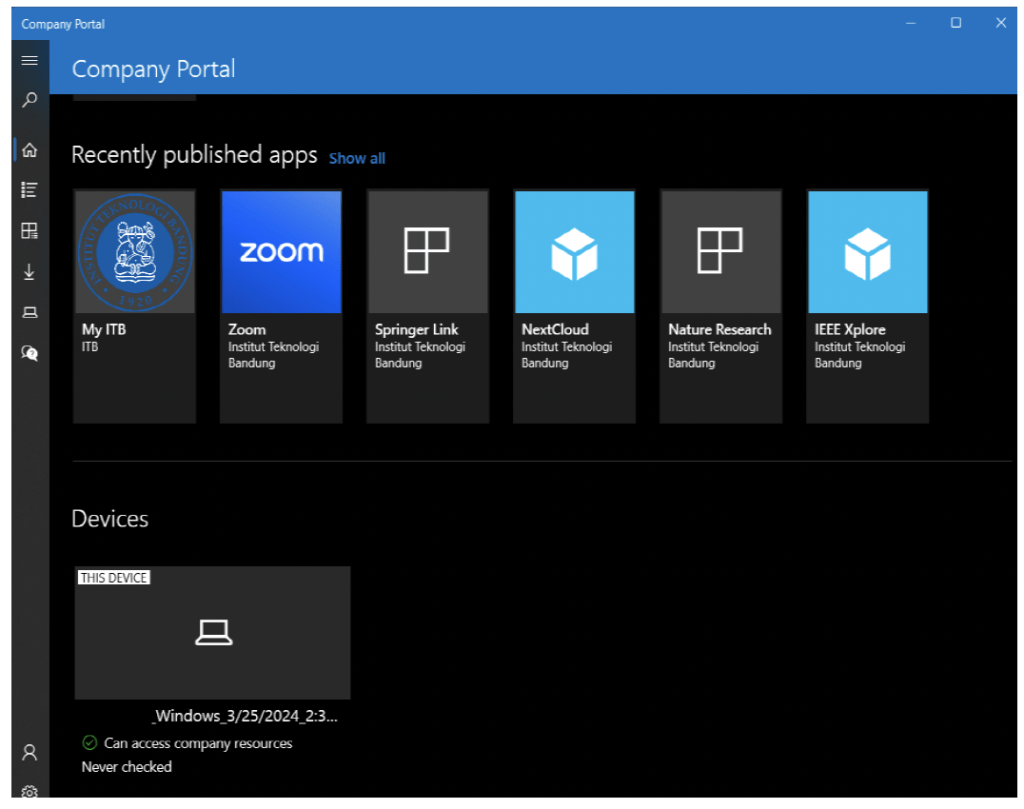Open App categories grid icon
The width and height of the screenshot is (1024, 809).
pyautogui.click(x=29, y=230)
